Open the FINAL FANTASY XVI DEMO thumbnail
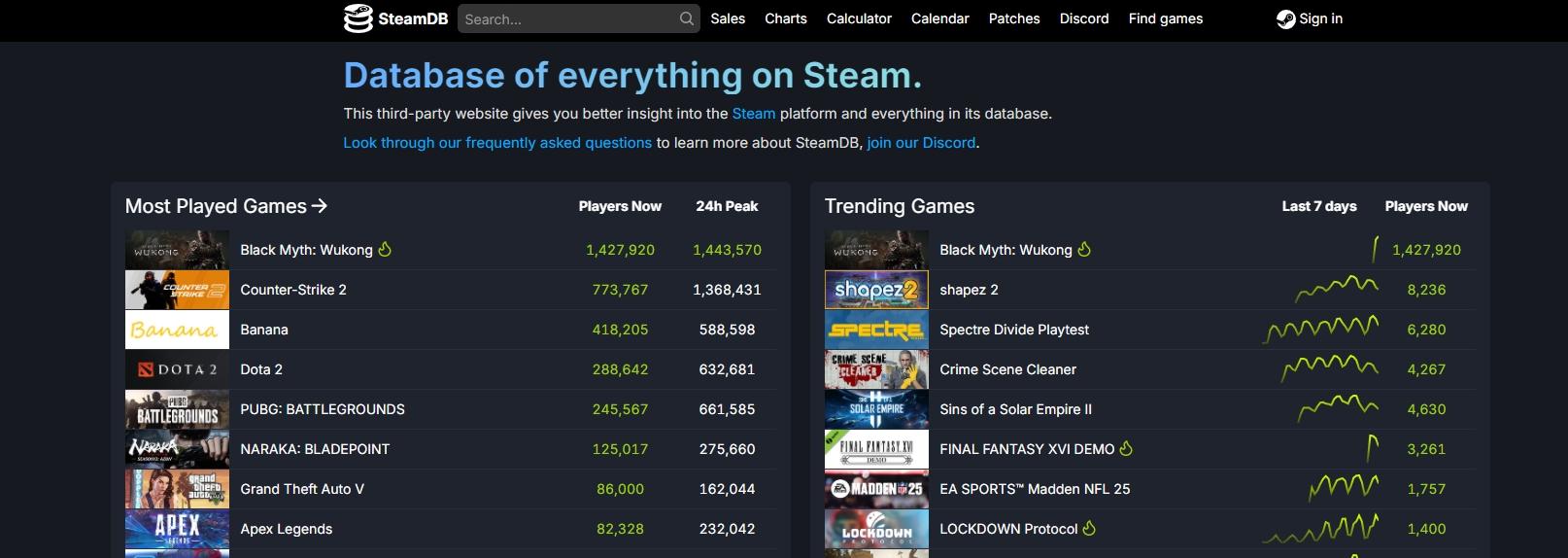Viewport: 1568px width, 558px height. 876,449
